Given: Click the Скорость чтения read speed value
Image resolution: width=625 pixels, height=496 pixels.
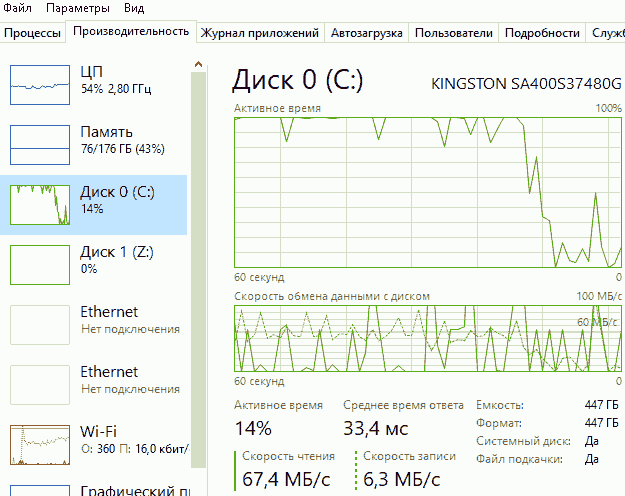Looking at the screenshot, I should click(x=287, y=478).
